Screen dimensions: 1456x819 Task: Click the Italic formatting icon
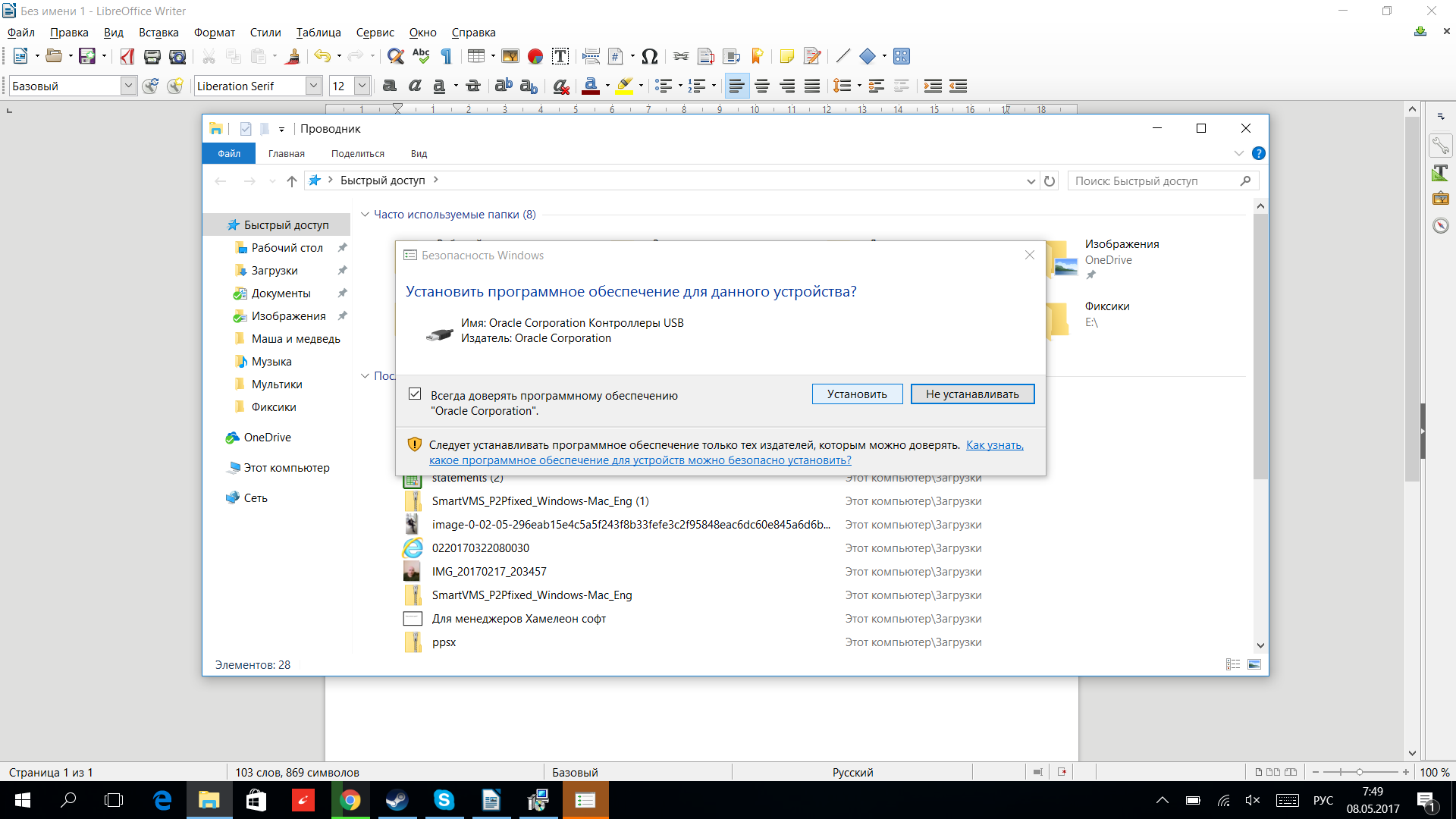(415, 86)
